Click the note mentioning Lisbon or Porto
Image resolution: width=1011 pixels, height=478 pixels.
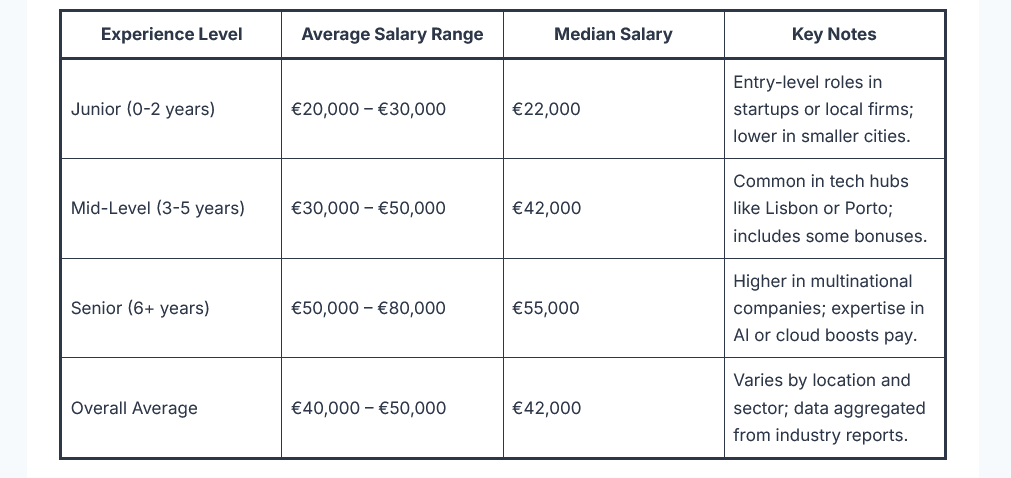click(x=830, y=208)
